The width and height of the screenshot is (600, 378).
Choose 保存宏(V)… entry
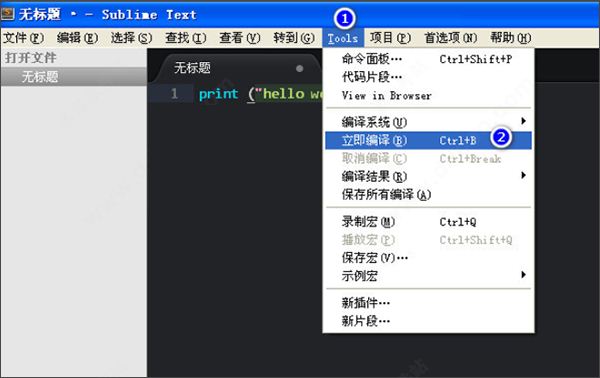tap(428, 257)
